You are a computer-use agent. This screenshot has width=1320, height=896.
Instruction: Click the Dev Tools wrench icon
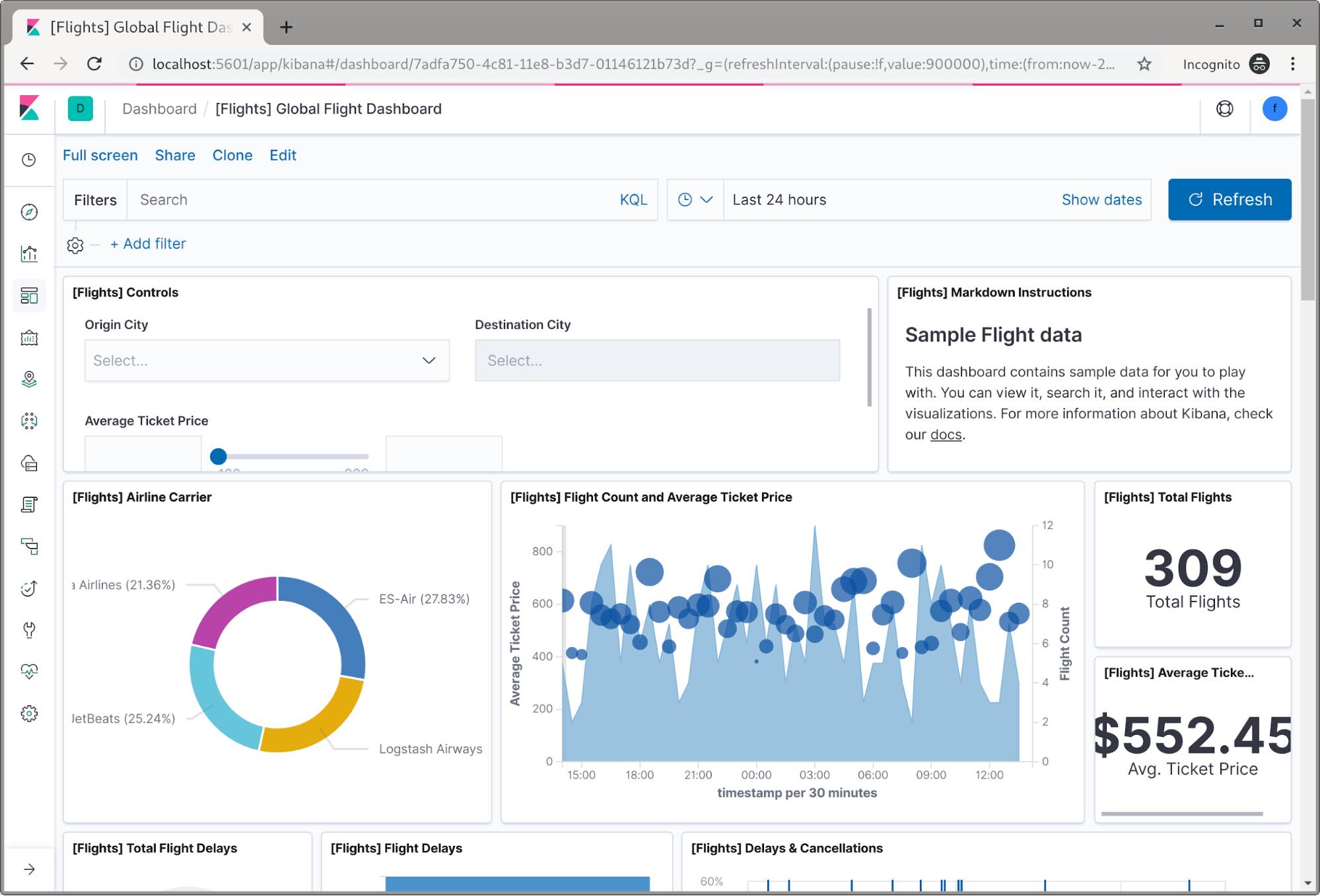click(x=30, y=628)
